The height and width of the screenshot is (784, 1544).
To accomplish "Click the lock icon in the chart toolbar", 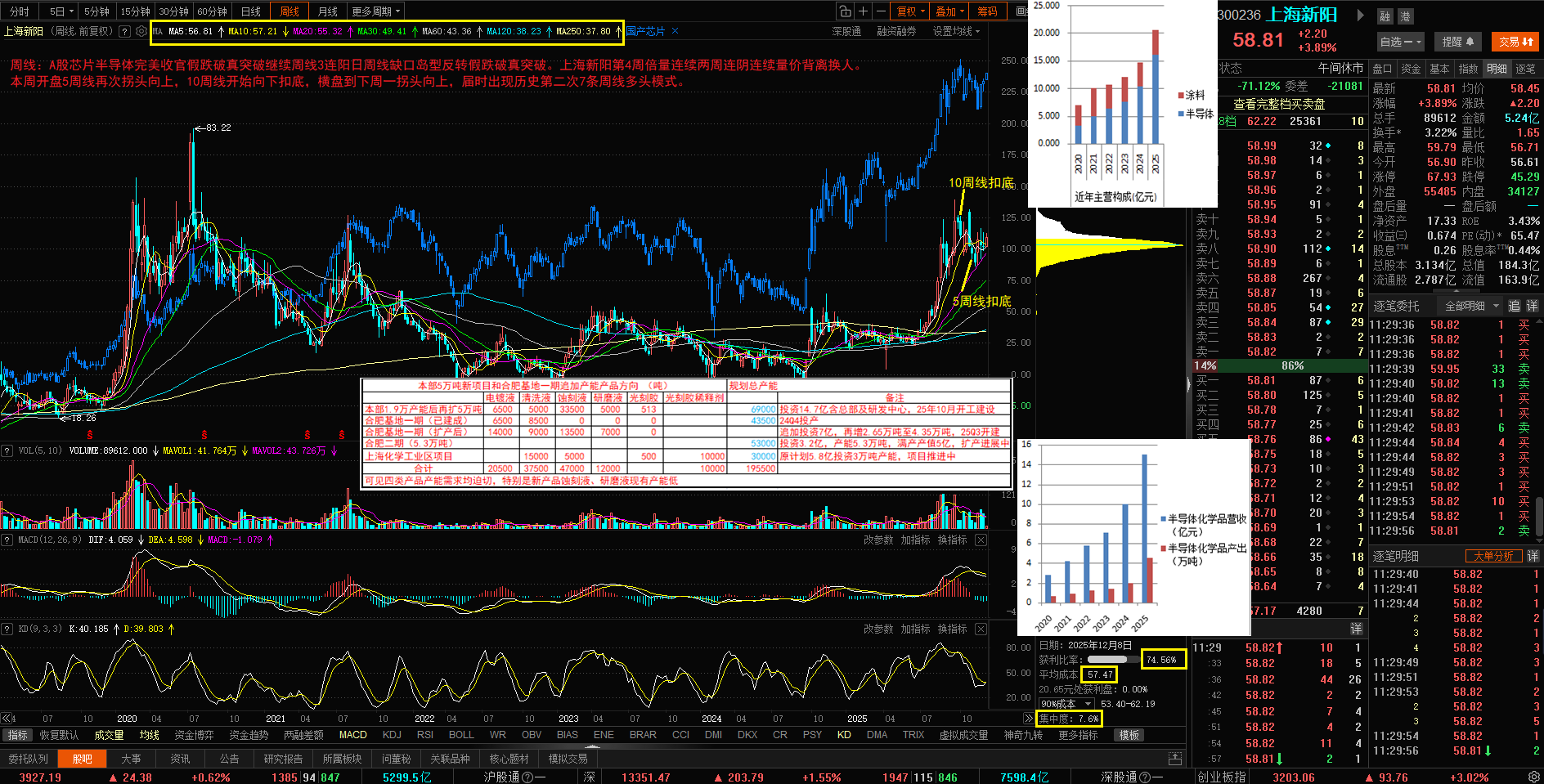I will pos(845,11).
